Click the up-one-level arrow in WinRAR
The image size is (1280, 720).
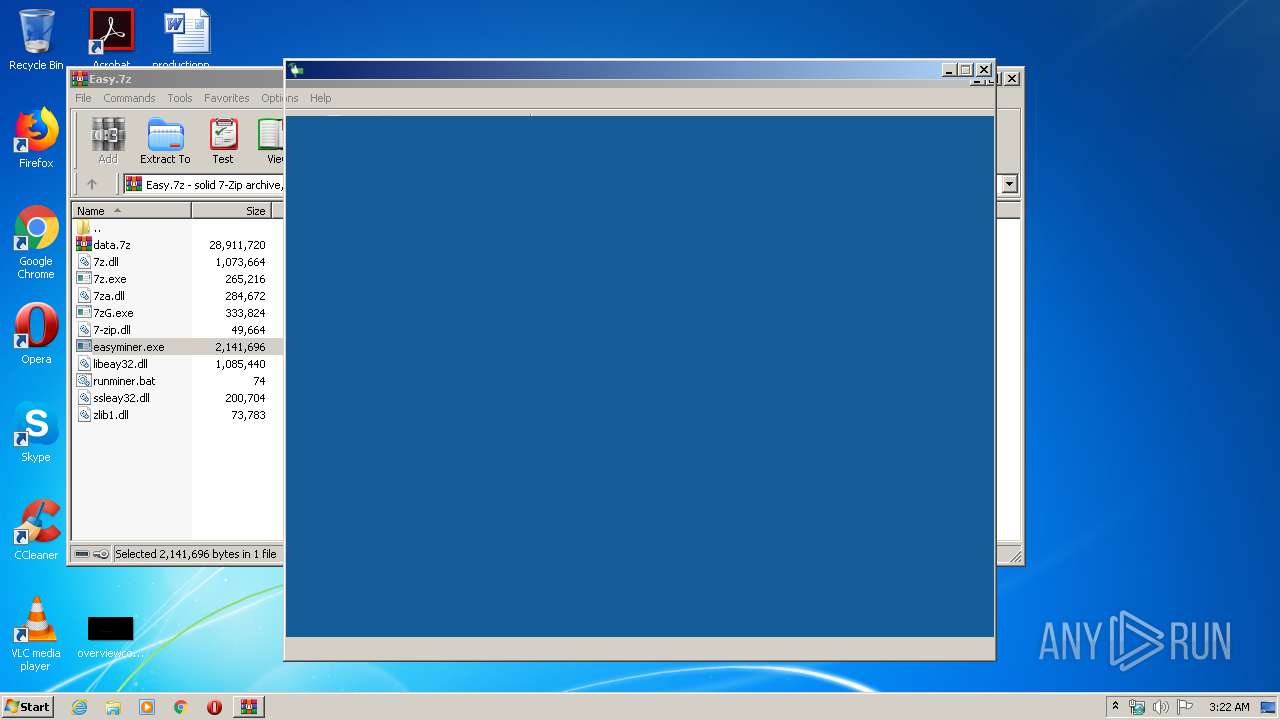(92, 184)
